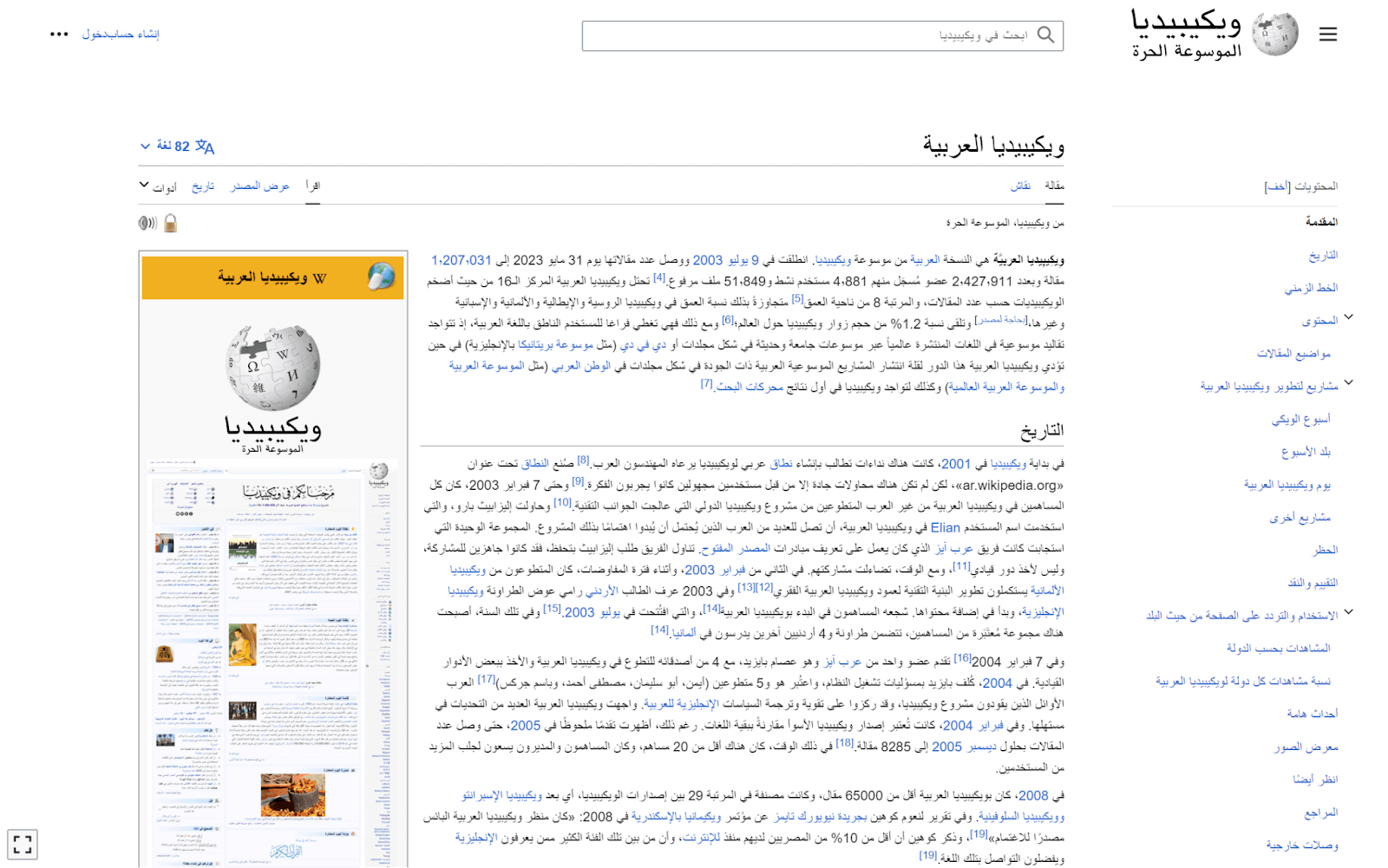Click the Wikipedia globe logo

pyautogui.click(x=1275, y=33)
